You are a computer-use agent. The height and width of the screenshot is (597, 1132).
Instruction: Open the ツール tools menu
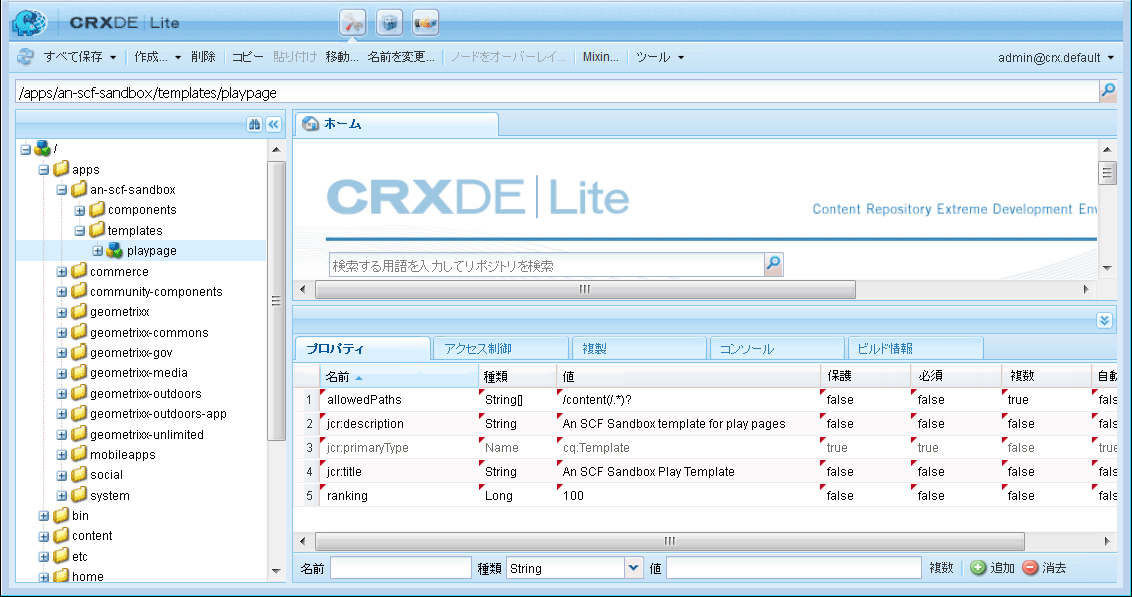660,56
